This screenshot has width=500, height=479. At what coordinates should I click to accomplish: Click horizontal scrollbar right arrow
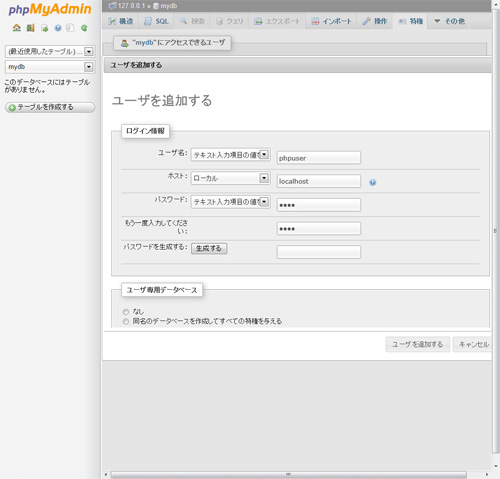(x=487, y=475)
